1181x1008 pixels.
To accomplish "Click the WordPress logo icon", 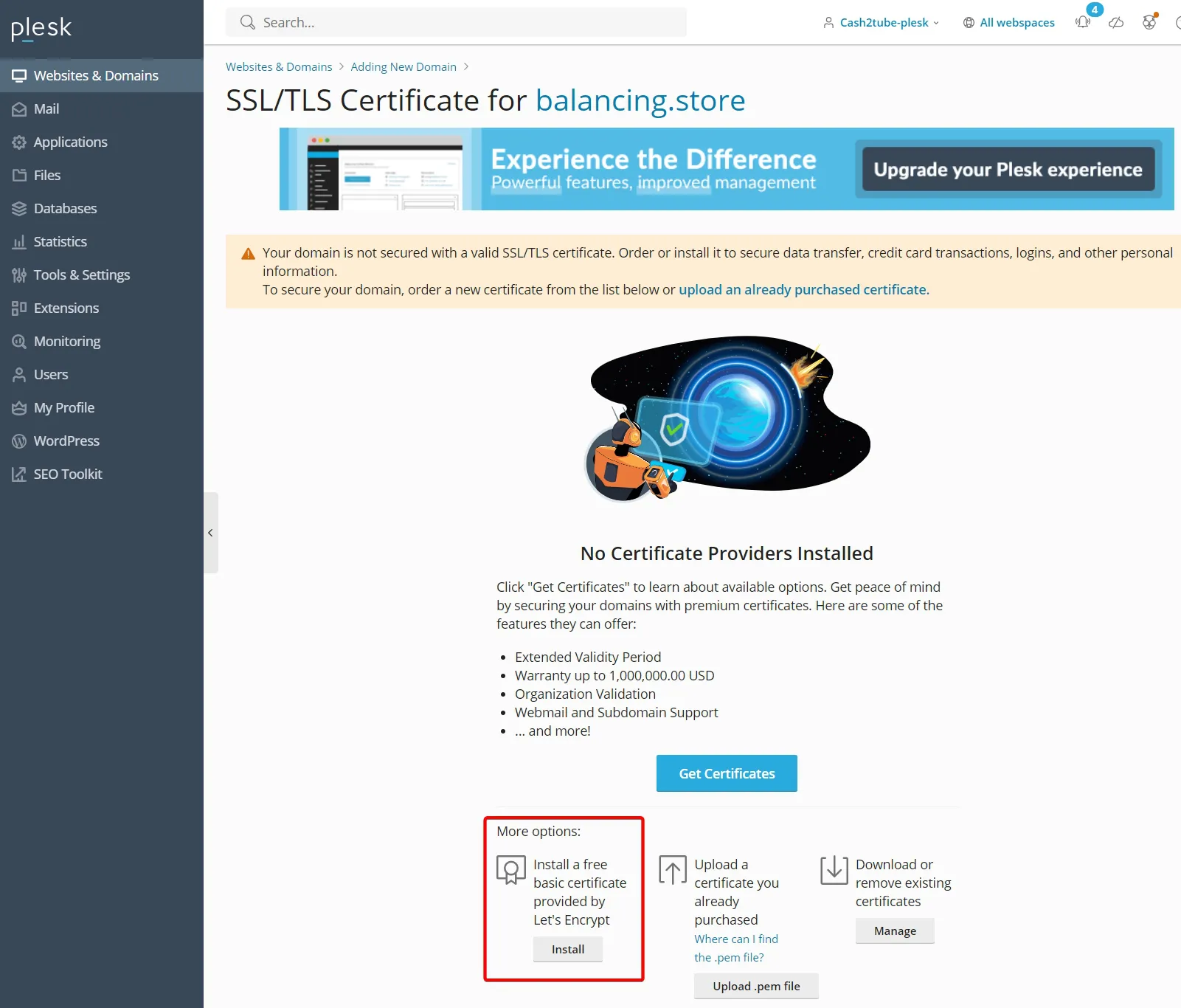I will 19,441.
